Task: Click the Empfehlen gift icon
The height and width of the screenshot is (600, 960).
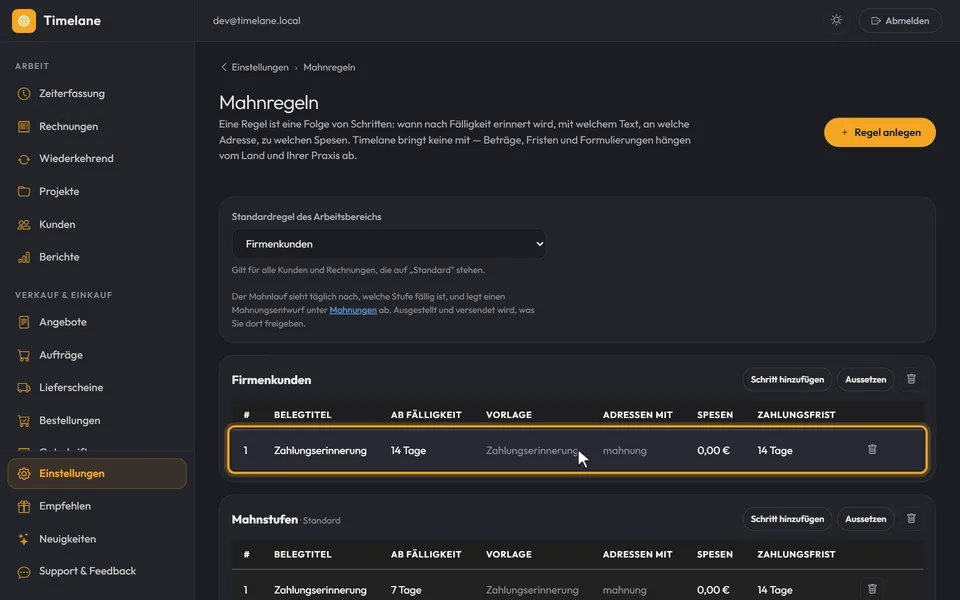Action: pos(24,506)
